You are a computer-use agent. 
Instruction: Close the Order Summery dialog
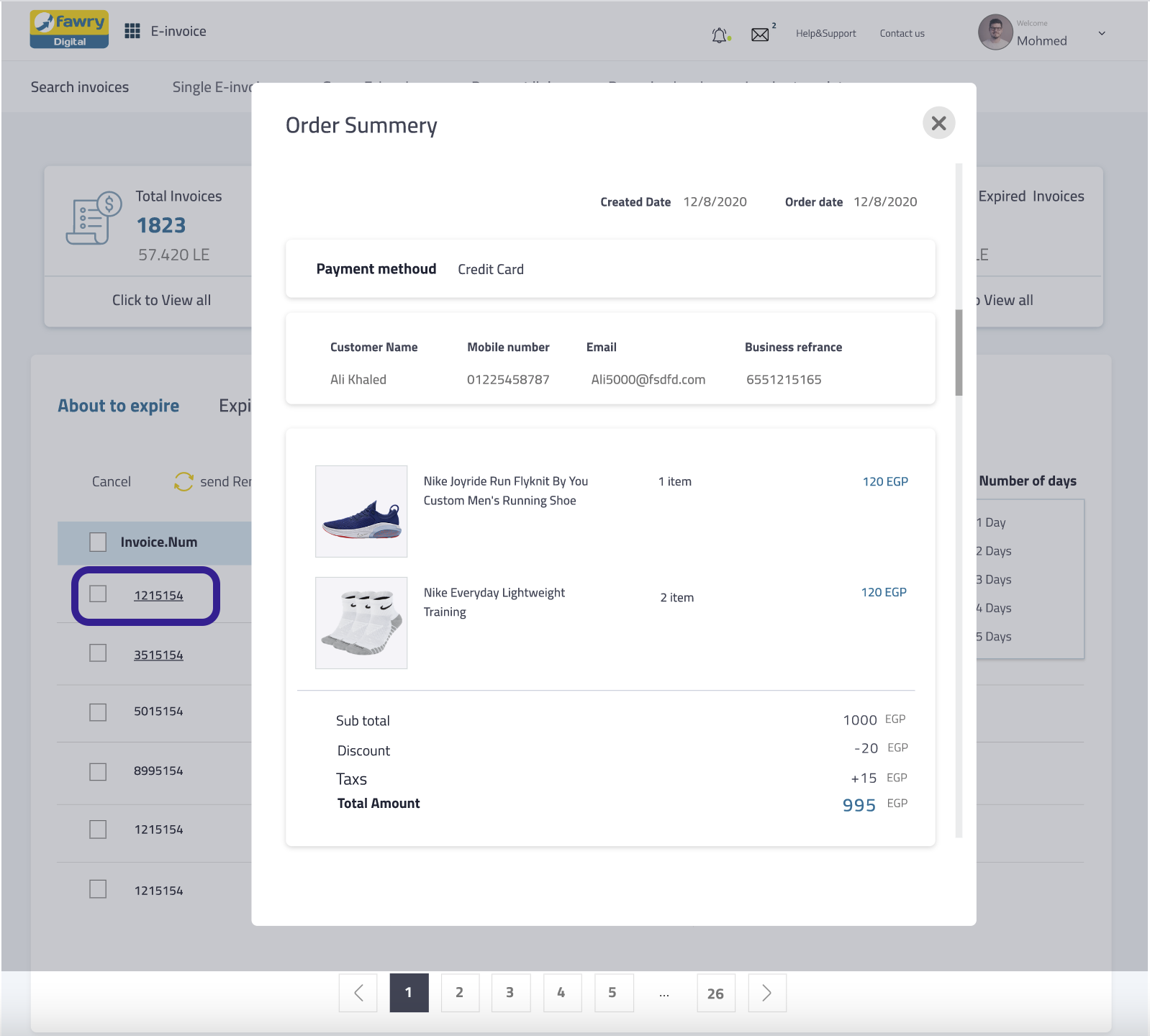(x=939, y=123)
